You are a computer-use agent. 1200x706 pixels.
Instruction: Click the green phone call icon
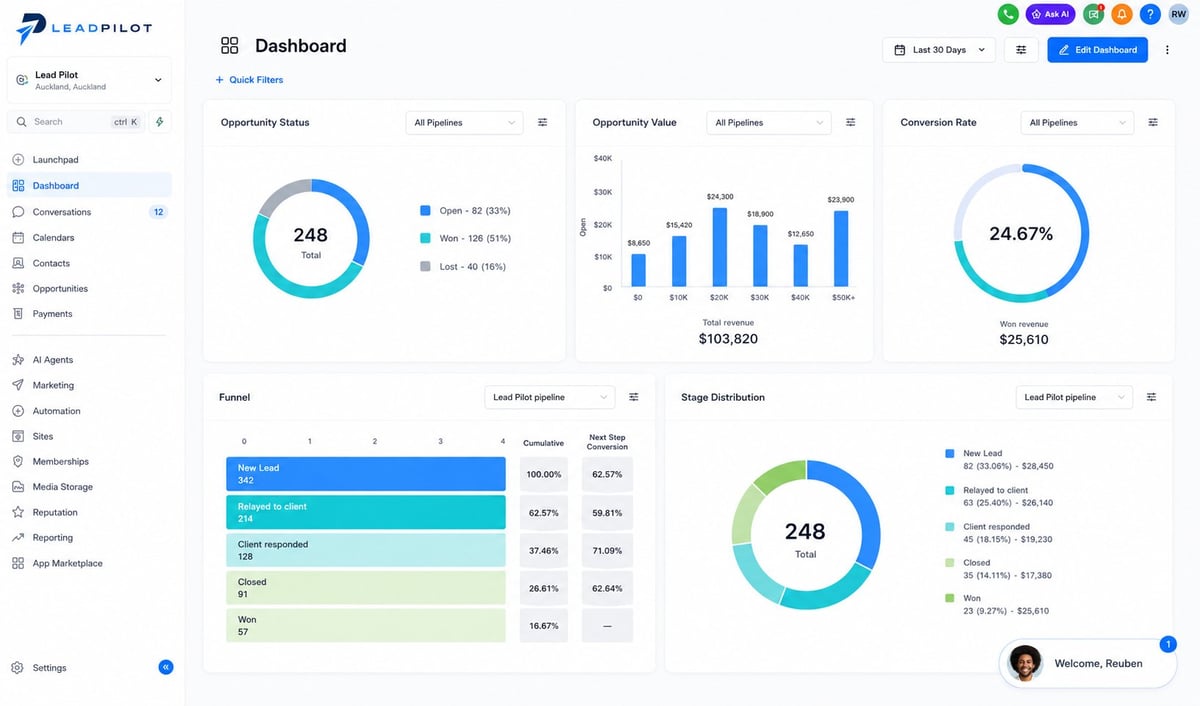(x=1008, y=14)
